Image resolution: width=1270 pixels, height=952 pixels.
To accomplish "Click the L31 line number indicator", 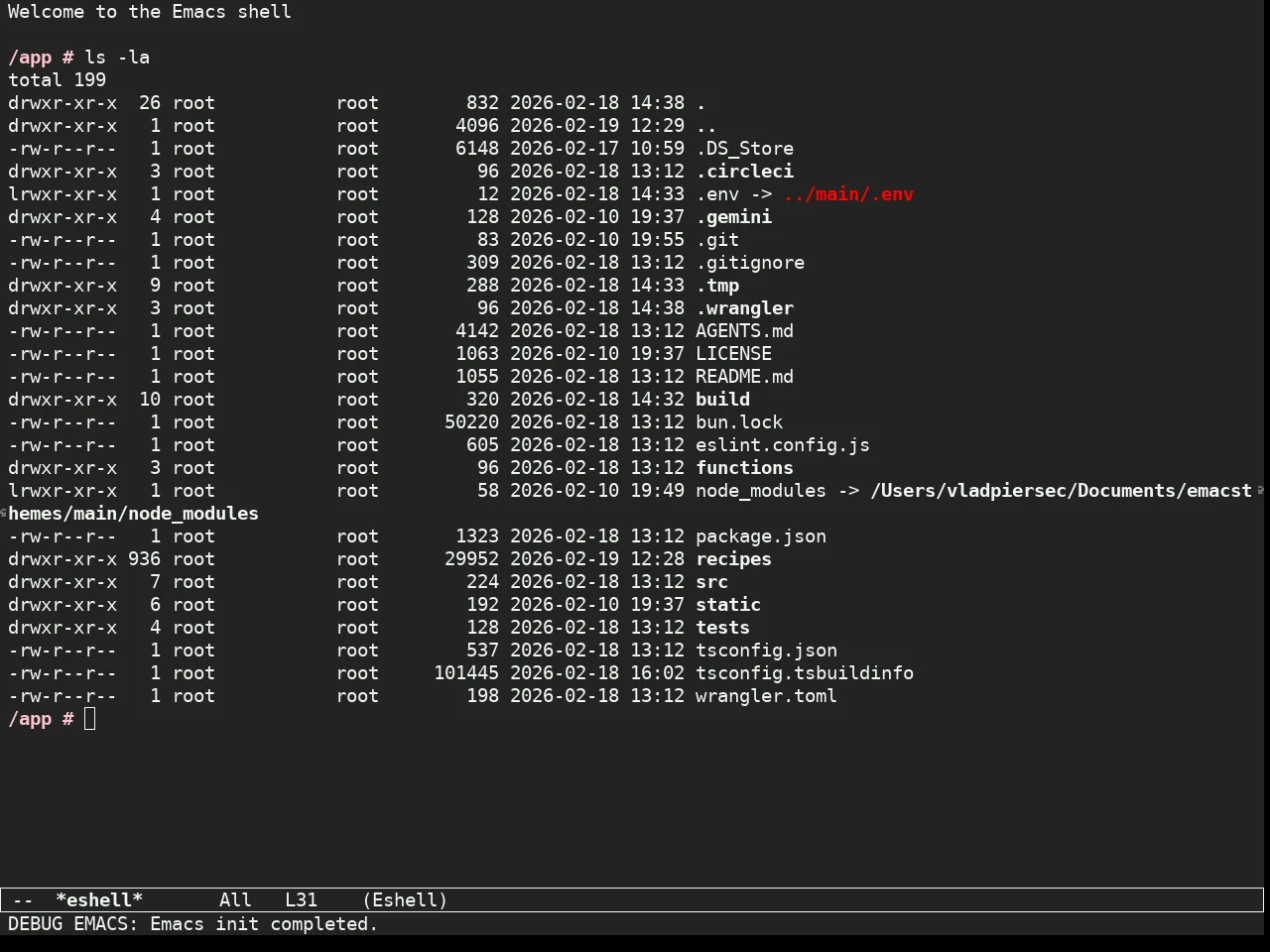I will coord(301,900).
